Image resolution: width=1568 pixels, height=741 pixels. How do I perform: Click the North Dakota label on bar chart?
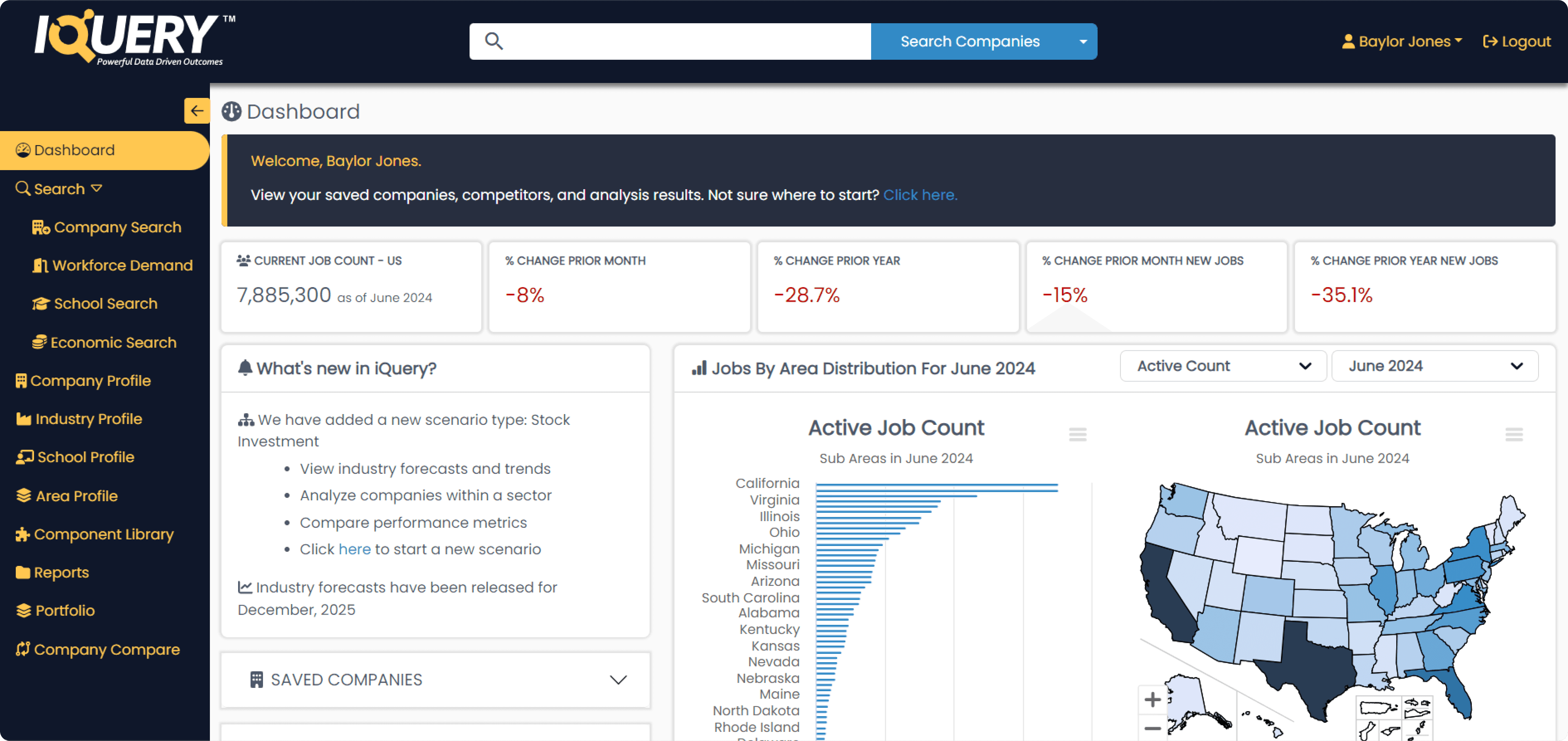[x=756, y=711]
